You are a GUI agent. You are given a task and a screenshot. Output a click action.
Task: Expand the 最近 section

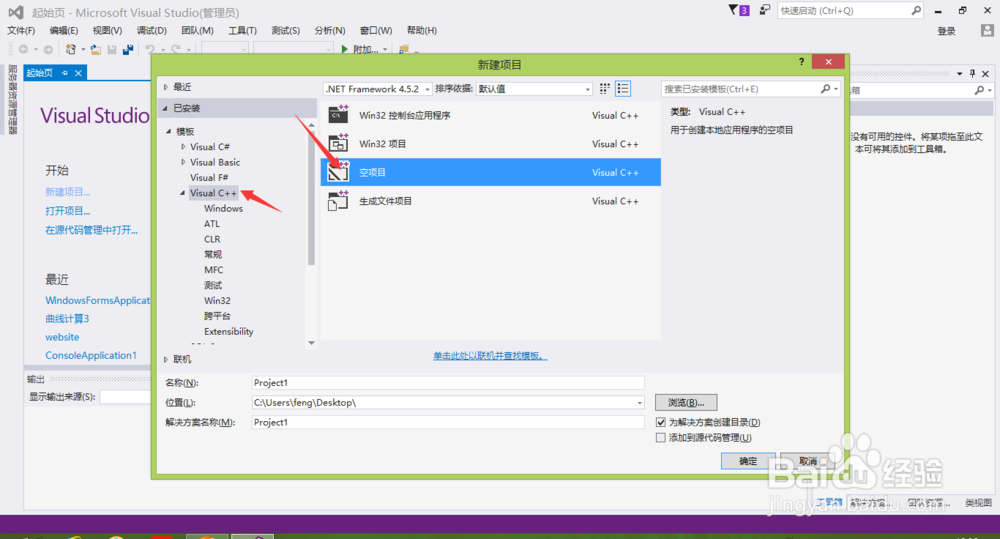pos(166,87)
